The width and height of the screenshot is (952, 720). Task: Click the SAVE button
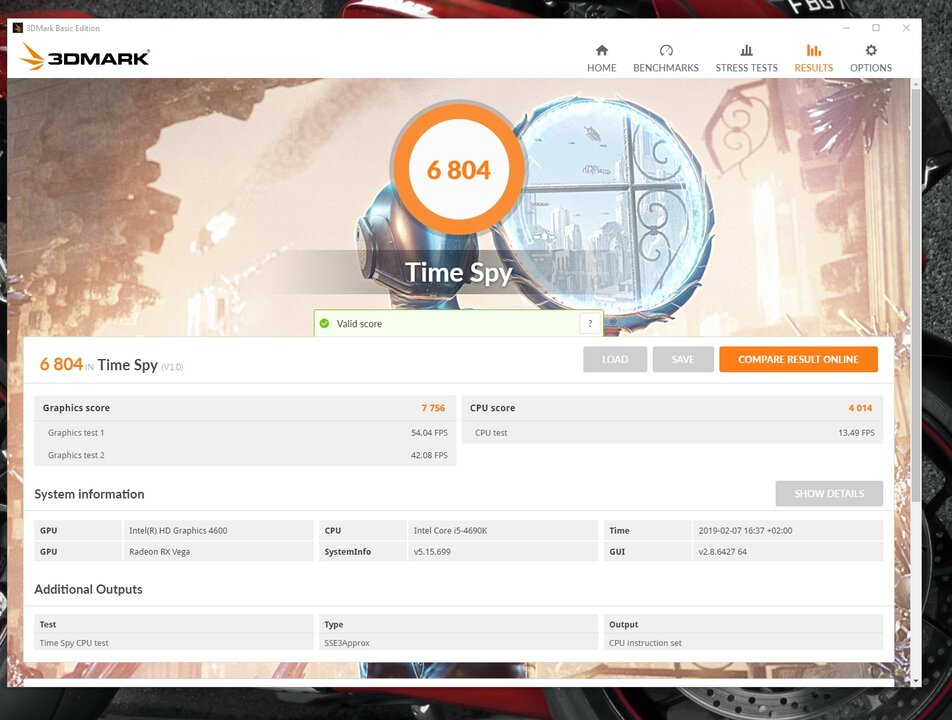click(683, 359)
